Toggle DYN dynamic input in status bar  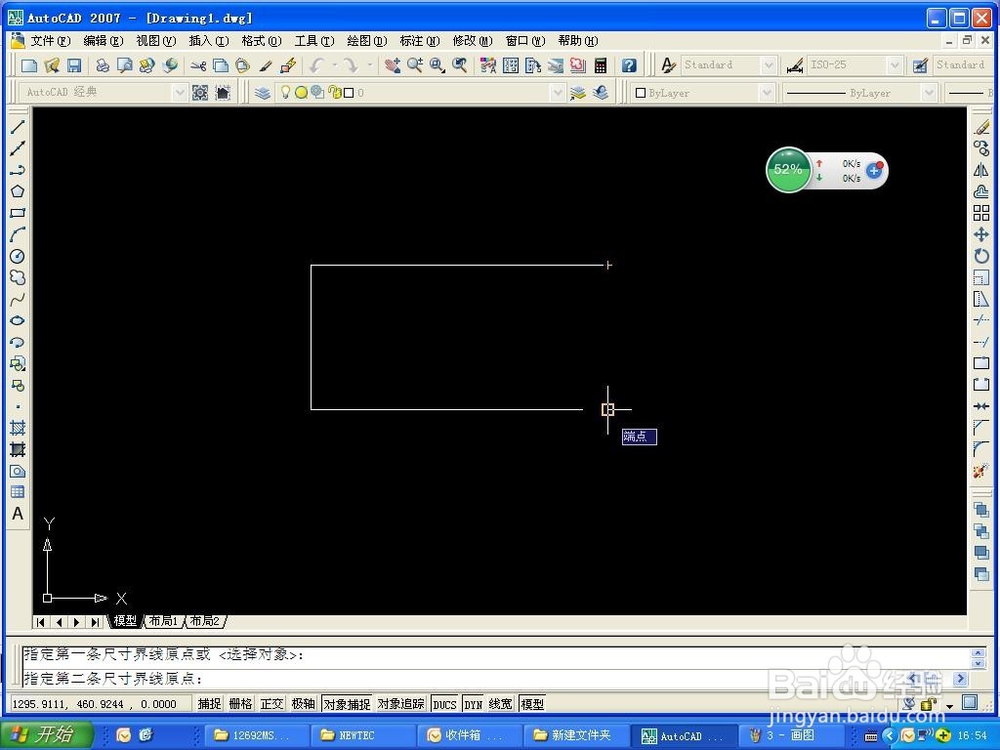coord(473,703)
